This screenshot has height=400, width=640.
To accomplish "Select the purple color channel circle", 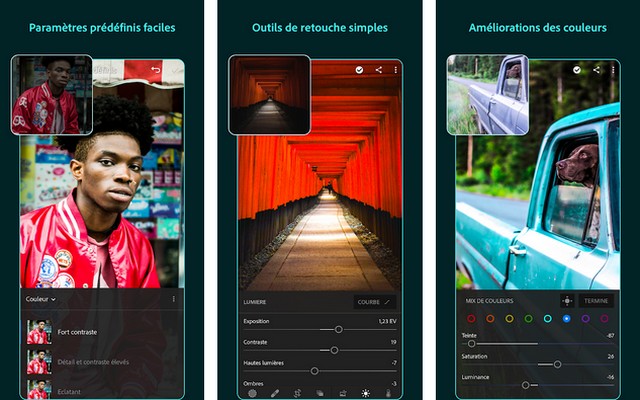I will coord(585,318).
